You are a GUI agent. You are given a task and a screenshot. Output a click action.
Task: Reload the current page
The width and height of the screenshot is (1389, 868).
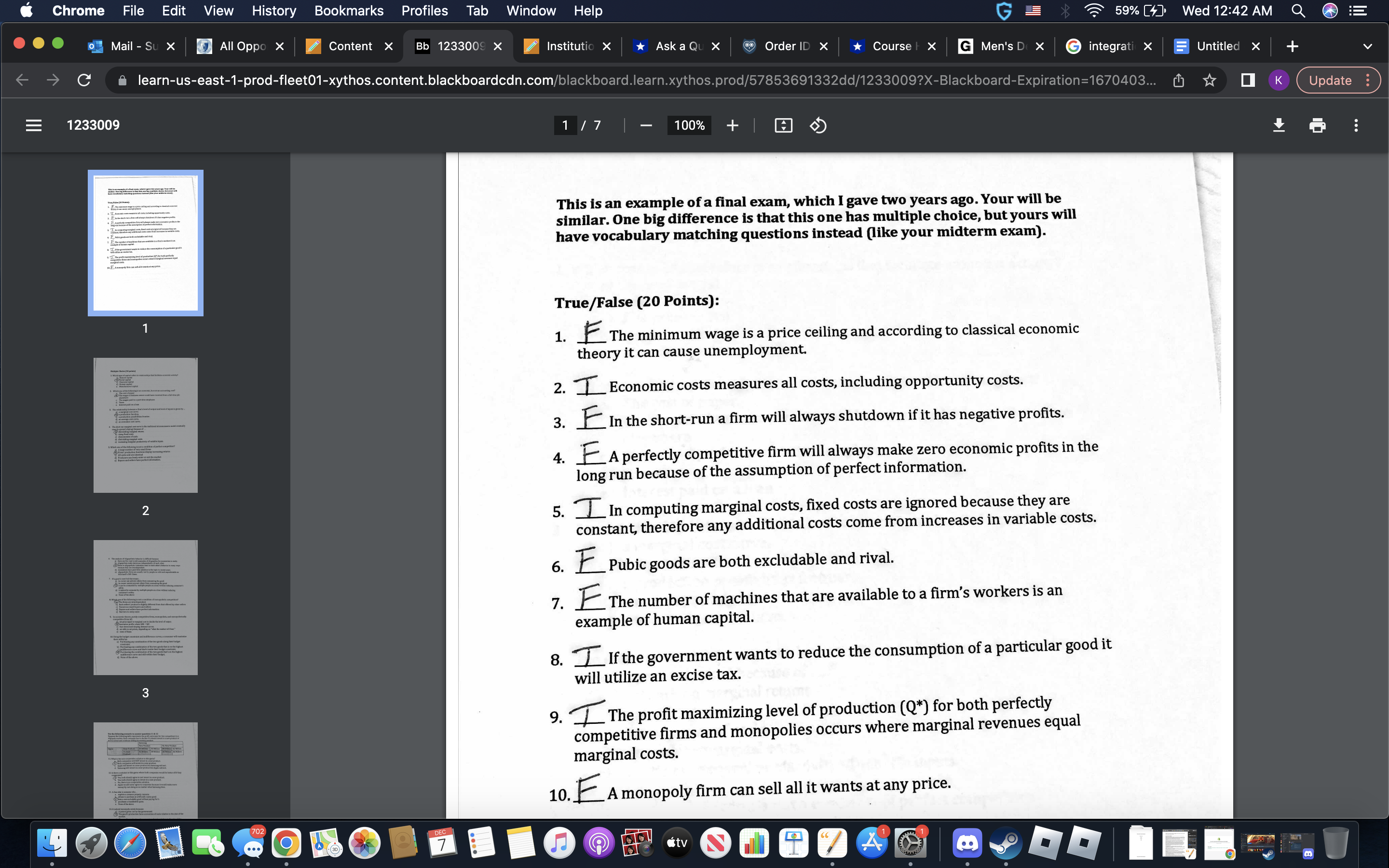[x=84, y=80]
